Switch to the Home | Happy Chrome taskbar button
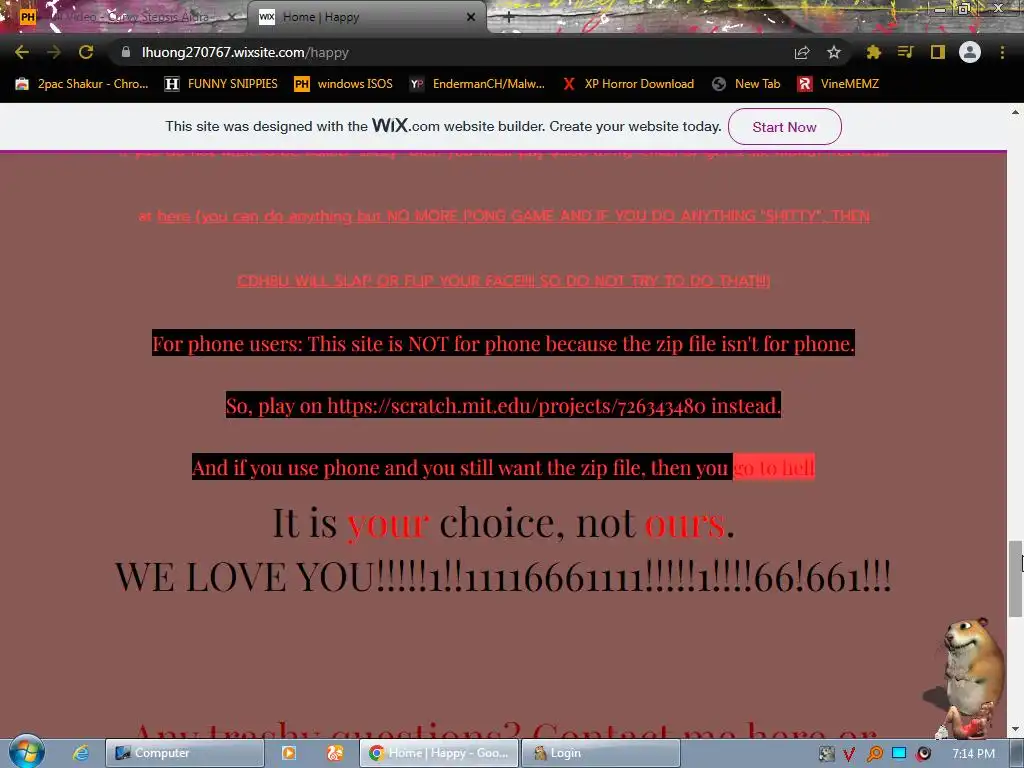This screenshot has width=1024, height=768. 439,753
